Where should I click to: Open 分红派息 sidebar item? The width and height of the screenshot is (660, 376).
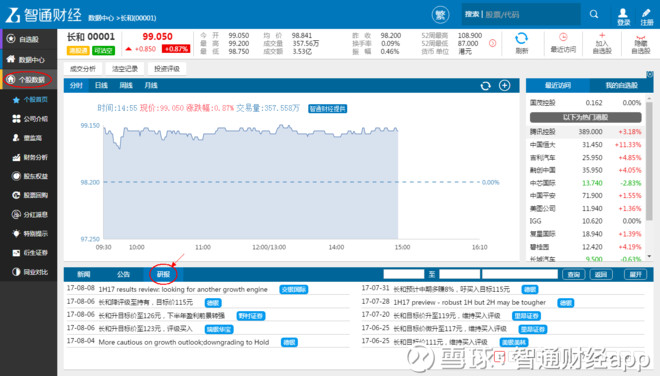(30, 214)
